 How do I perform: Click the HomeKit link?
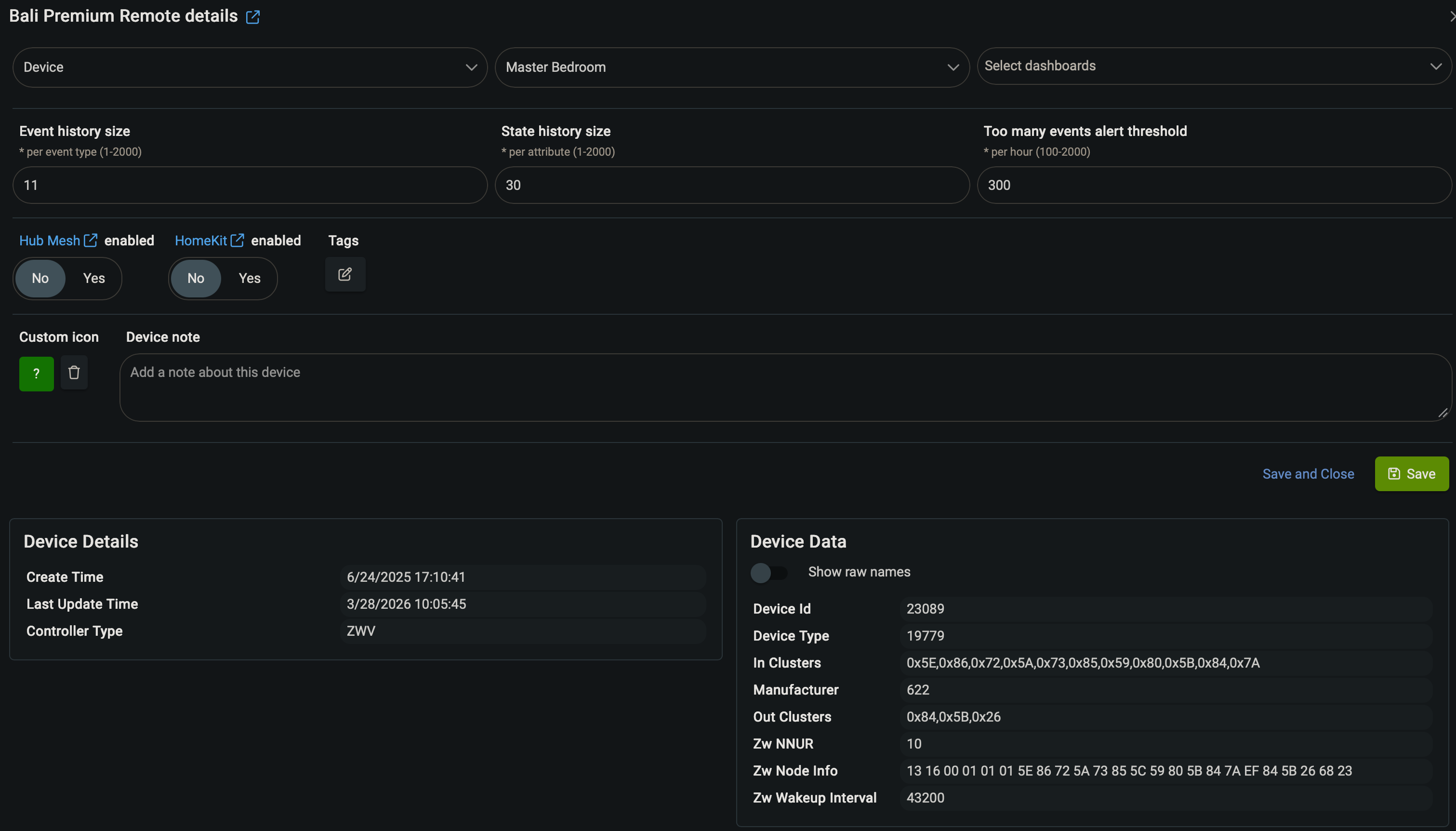coord(201,241)
